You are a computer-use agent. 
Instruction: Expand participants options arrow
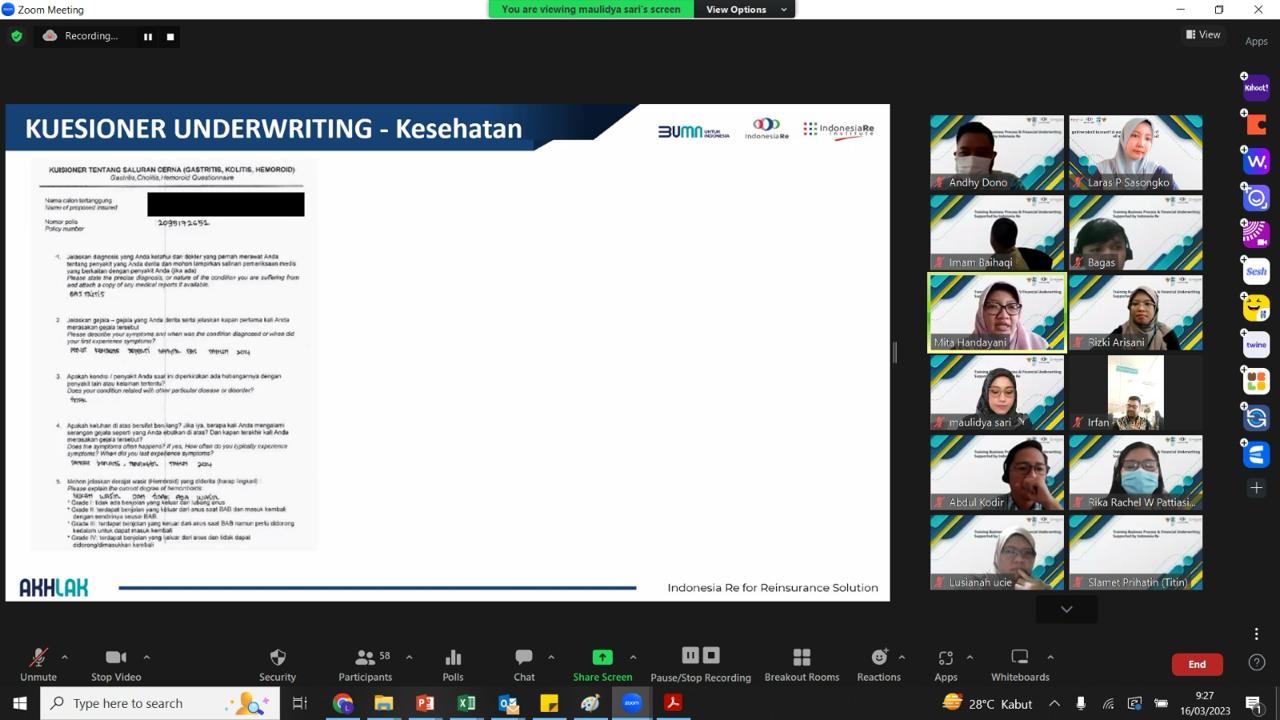point(409,657)
